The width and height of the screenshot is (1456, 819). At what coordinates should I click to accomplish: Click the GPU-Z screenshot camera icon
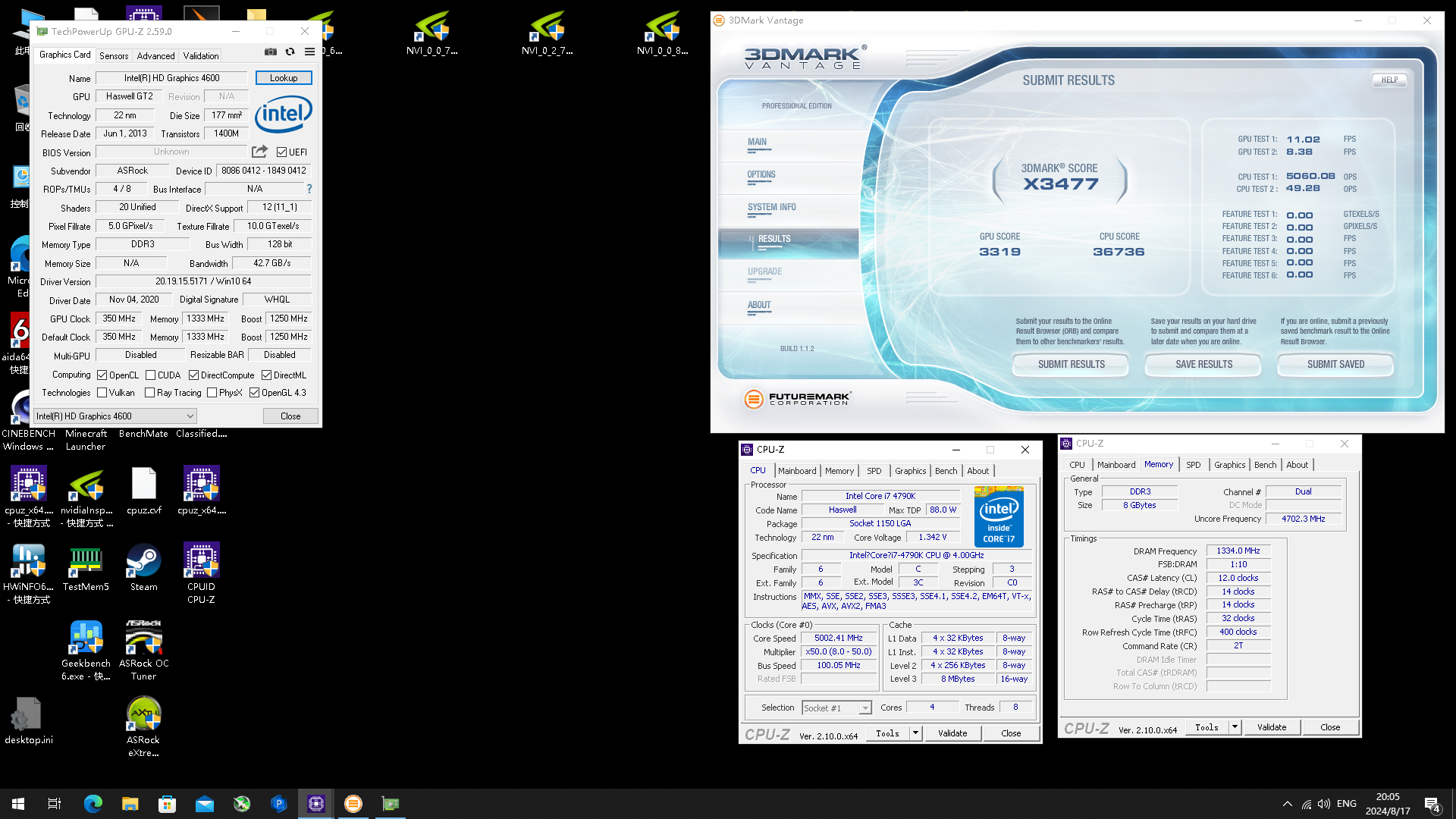coord(270,52)
